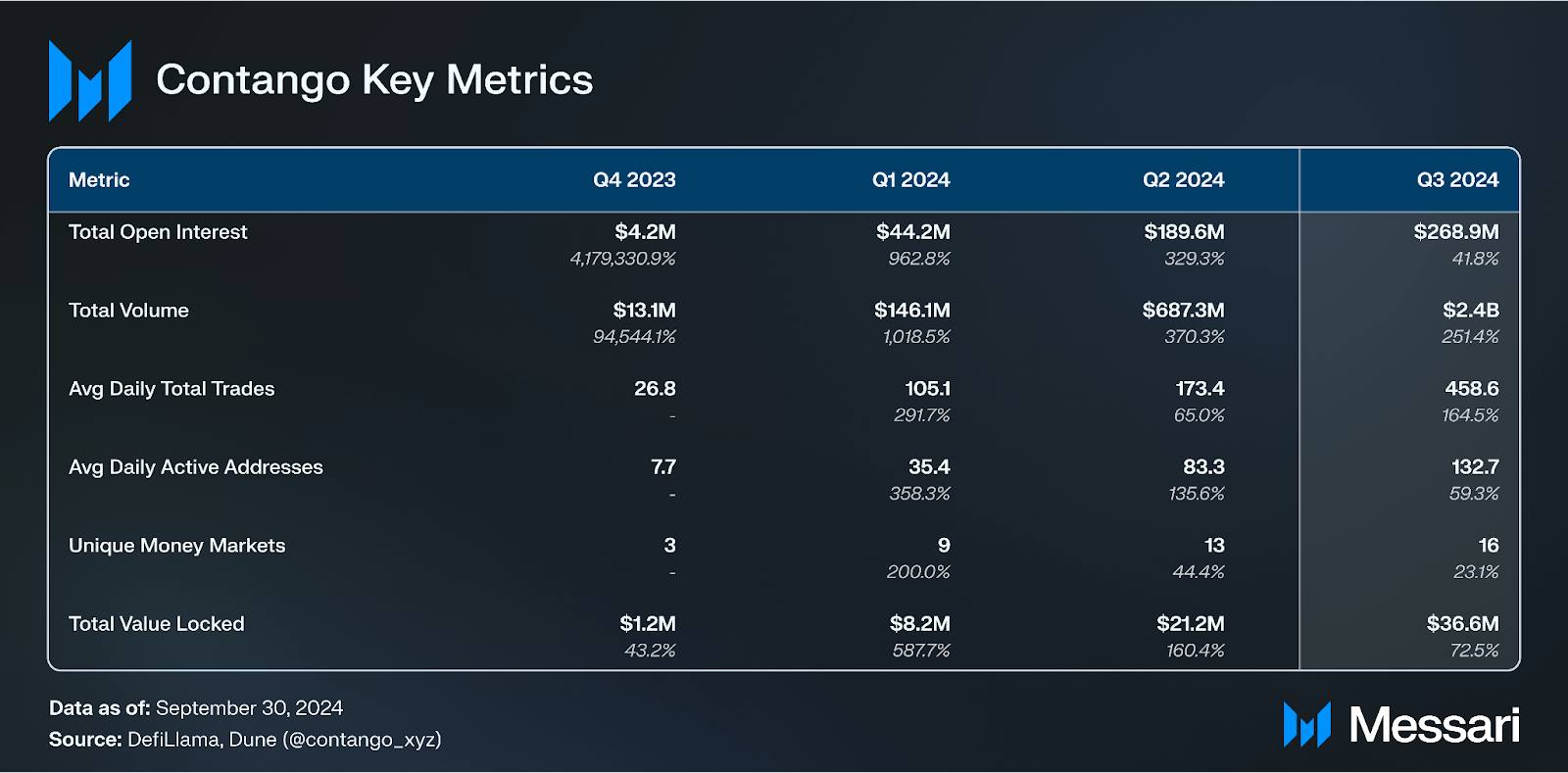This screenshot has height=773, width=1568.
Task: Select the '$8.2M' value locked figure
Action: click(920, 624)
